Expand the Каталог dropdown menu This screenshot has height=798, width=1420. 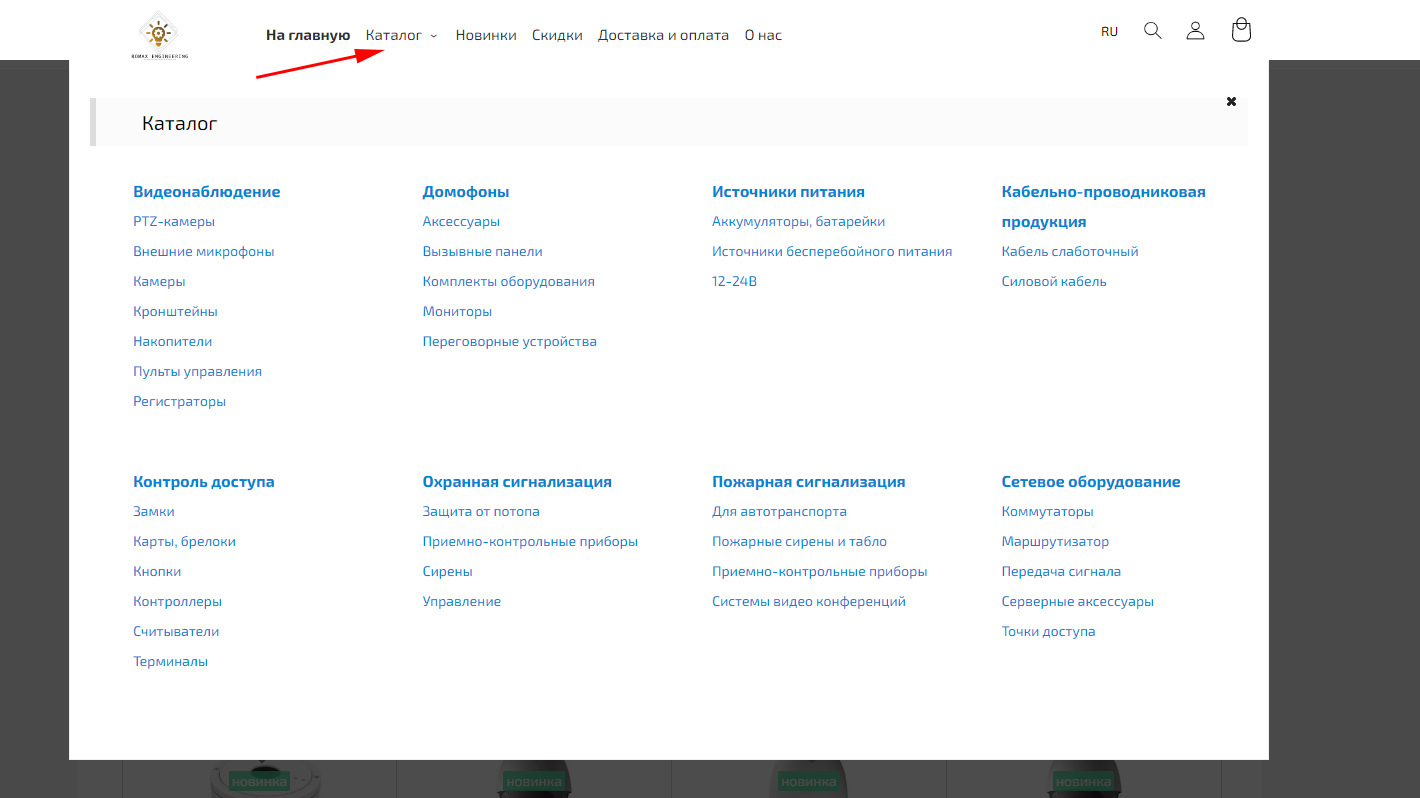click(401, 35)
